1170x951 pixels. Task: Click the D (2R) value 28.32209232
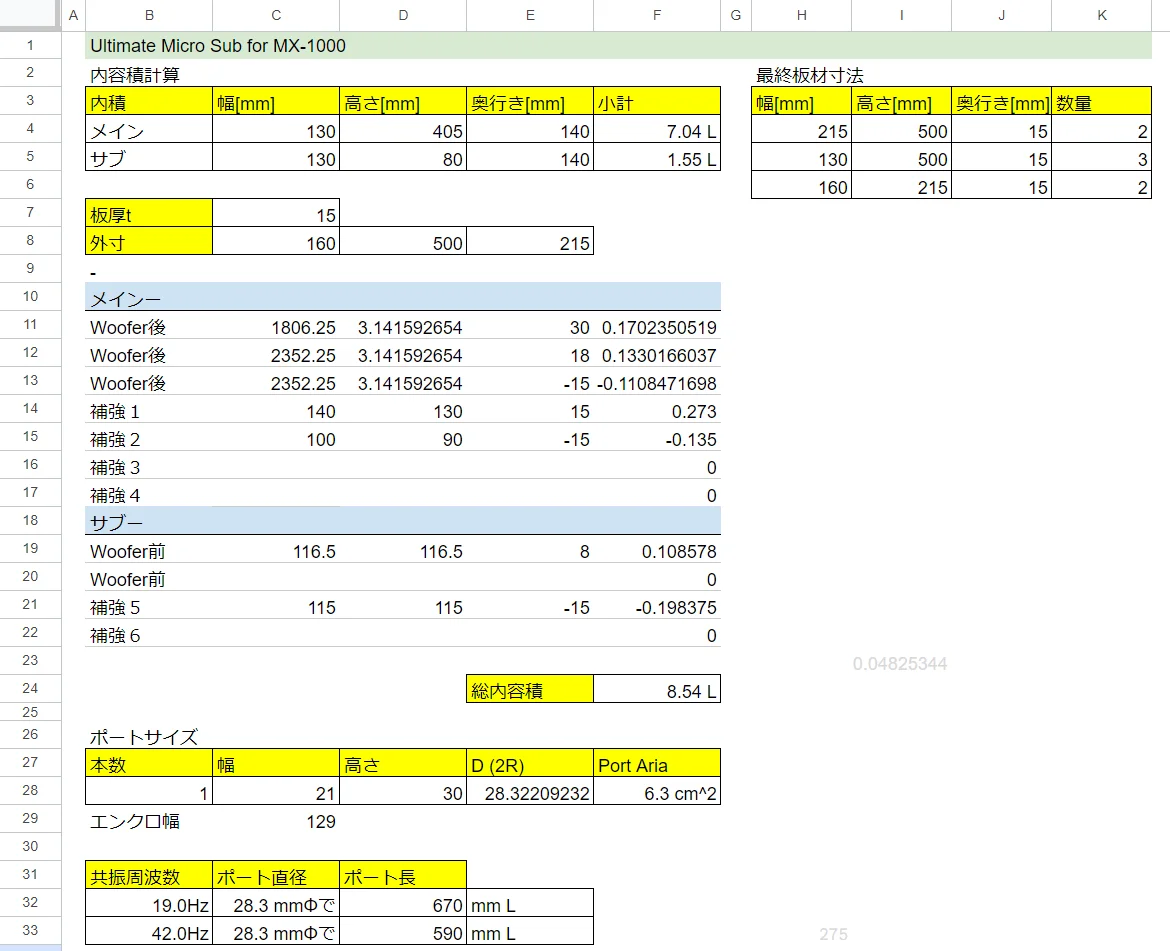(529, 794)
